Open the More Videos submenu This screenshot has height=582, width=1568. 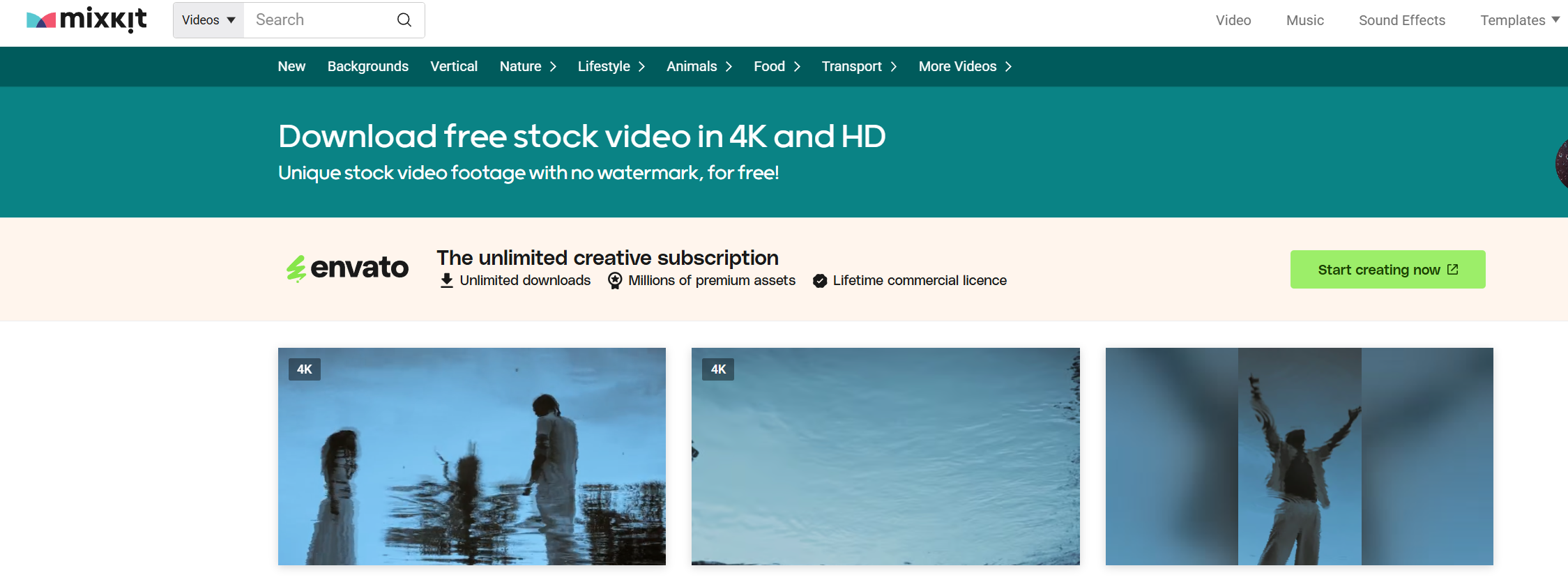(x=965, y=66)
